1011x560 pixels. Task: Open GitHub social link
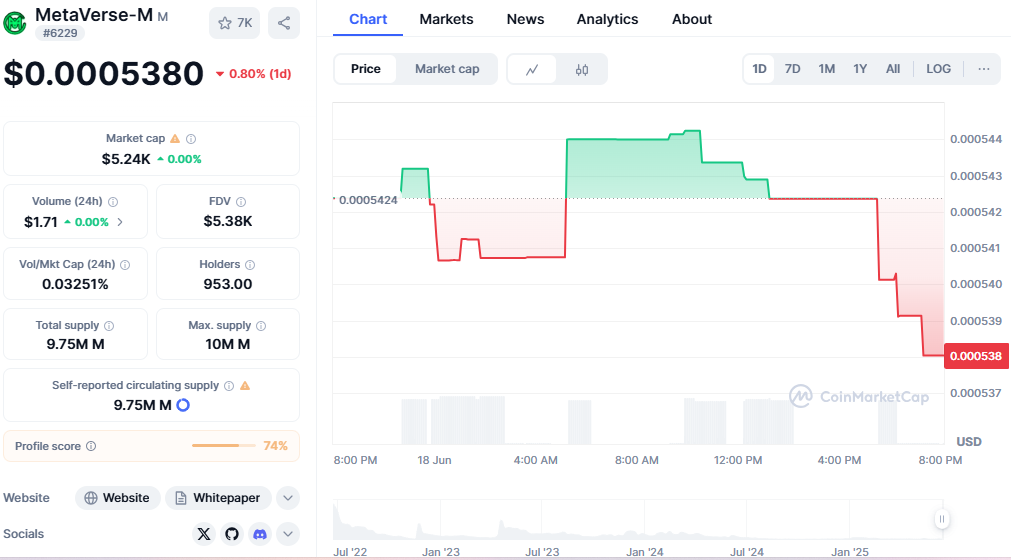click(x=232, y=534)
